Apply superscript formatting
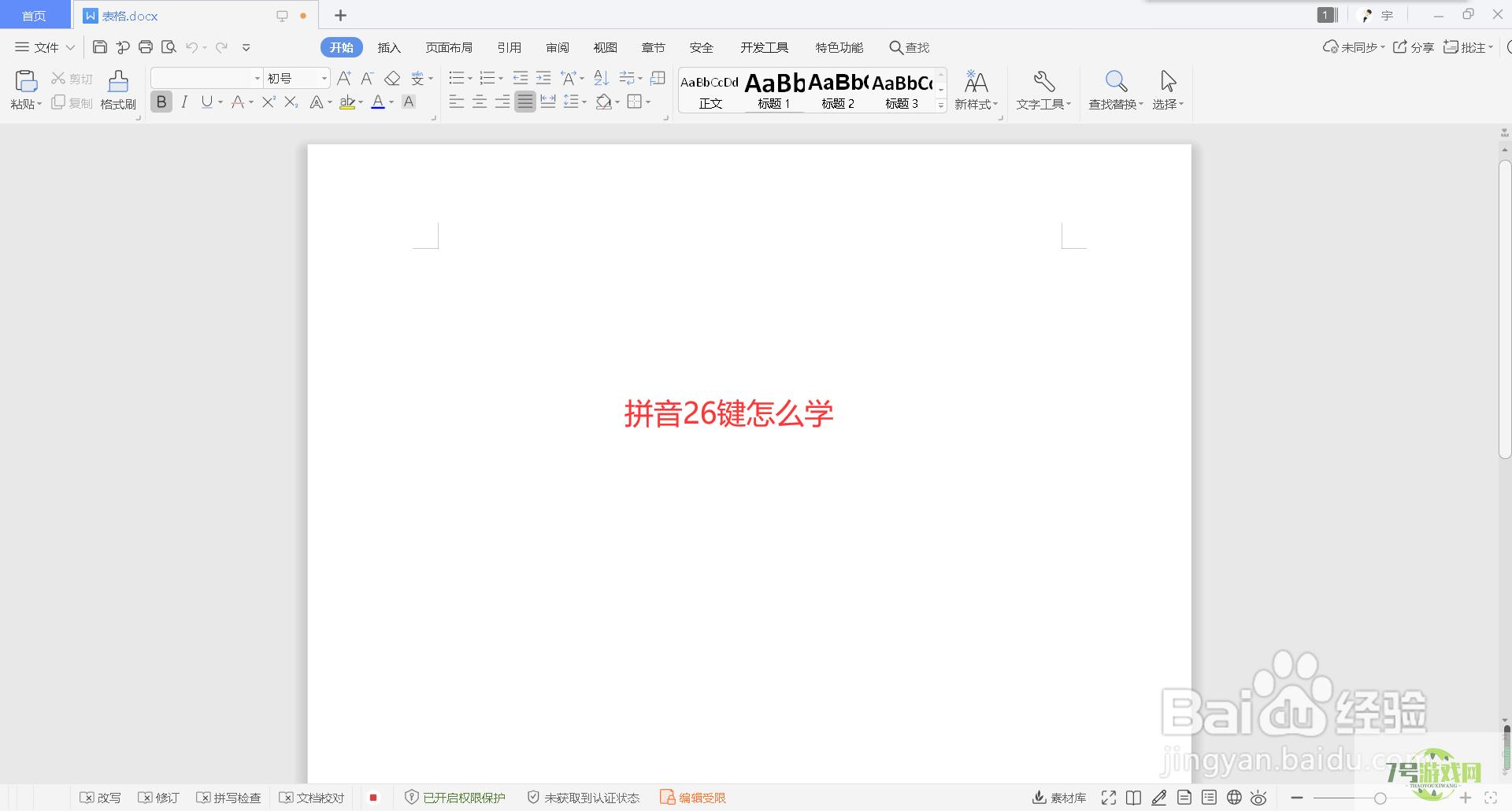1512x811 pixels. 269,102
